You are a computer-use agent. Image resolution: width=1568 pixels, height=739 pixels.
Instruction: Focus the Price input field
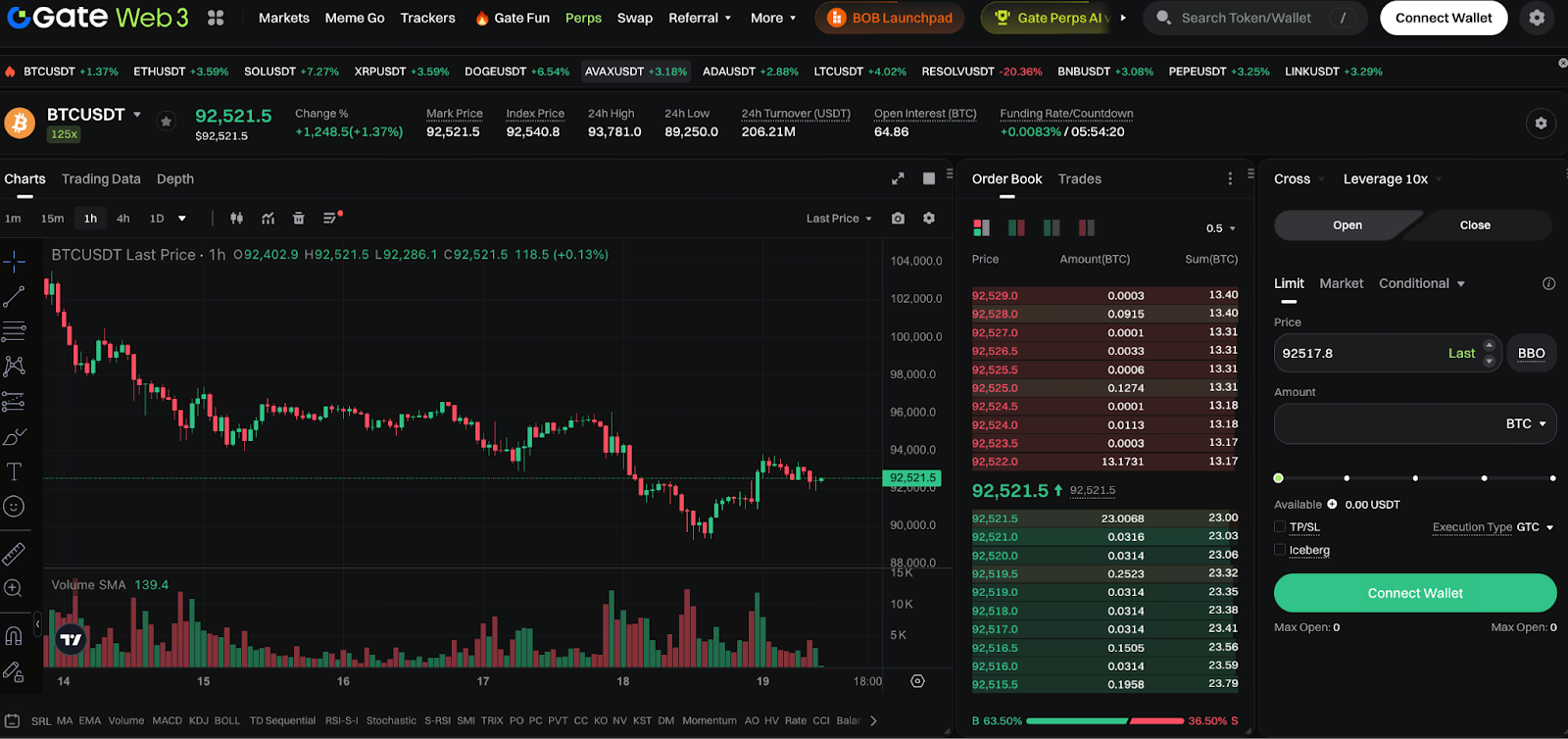tap(1387, 353)
